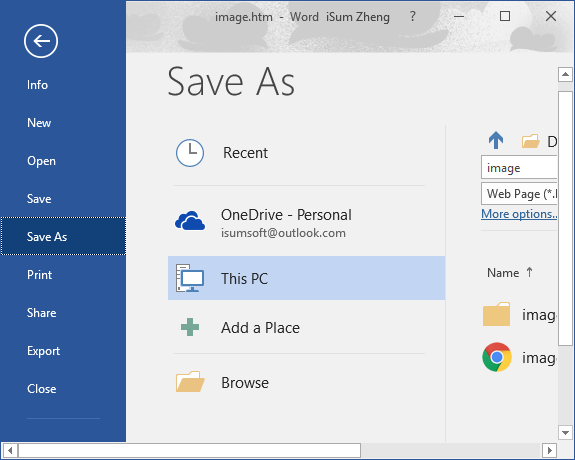Screen dimensions: 575x460
Task: Open the Web Page file type dropdown
Action: [x=519, y=193]
